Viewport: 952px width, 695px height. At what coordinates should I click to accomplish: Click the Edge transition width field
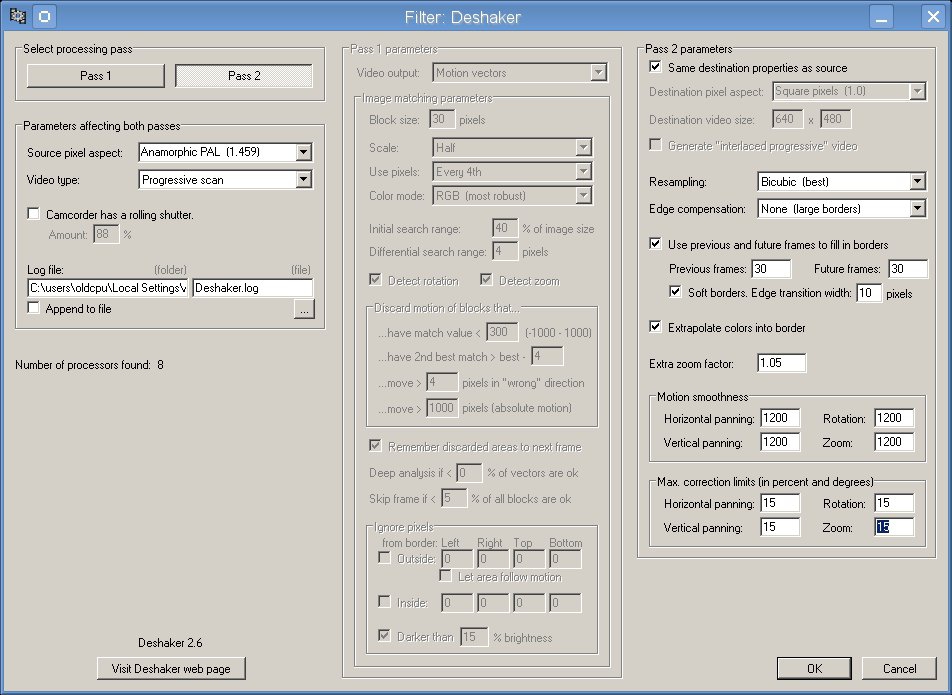point(869,293)
